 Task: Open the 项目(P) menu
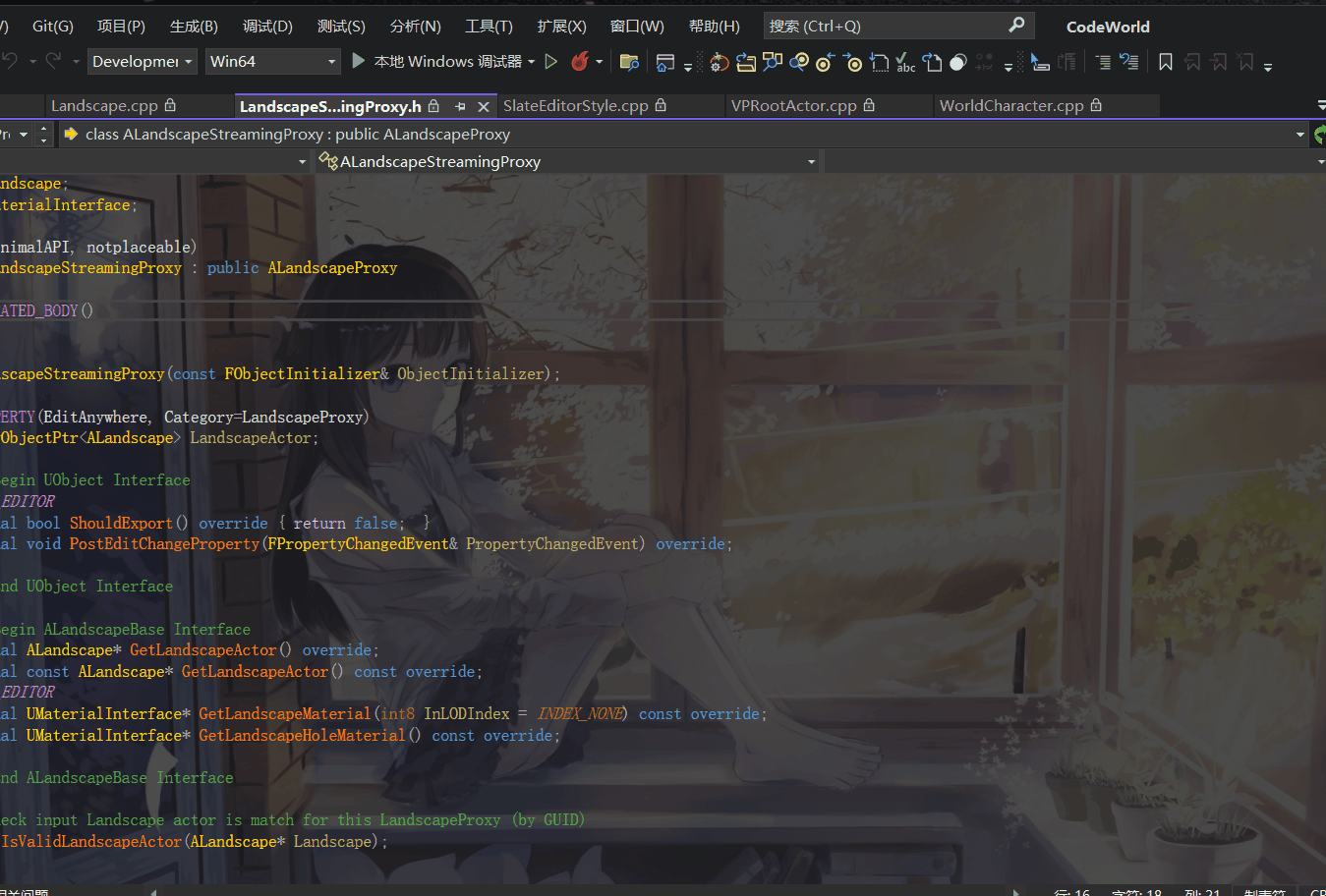[121, 27]
